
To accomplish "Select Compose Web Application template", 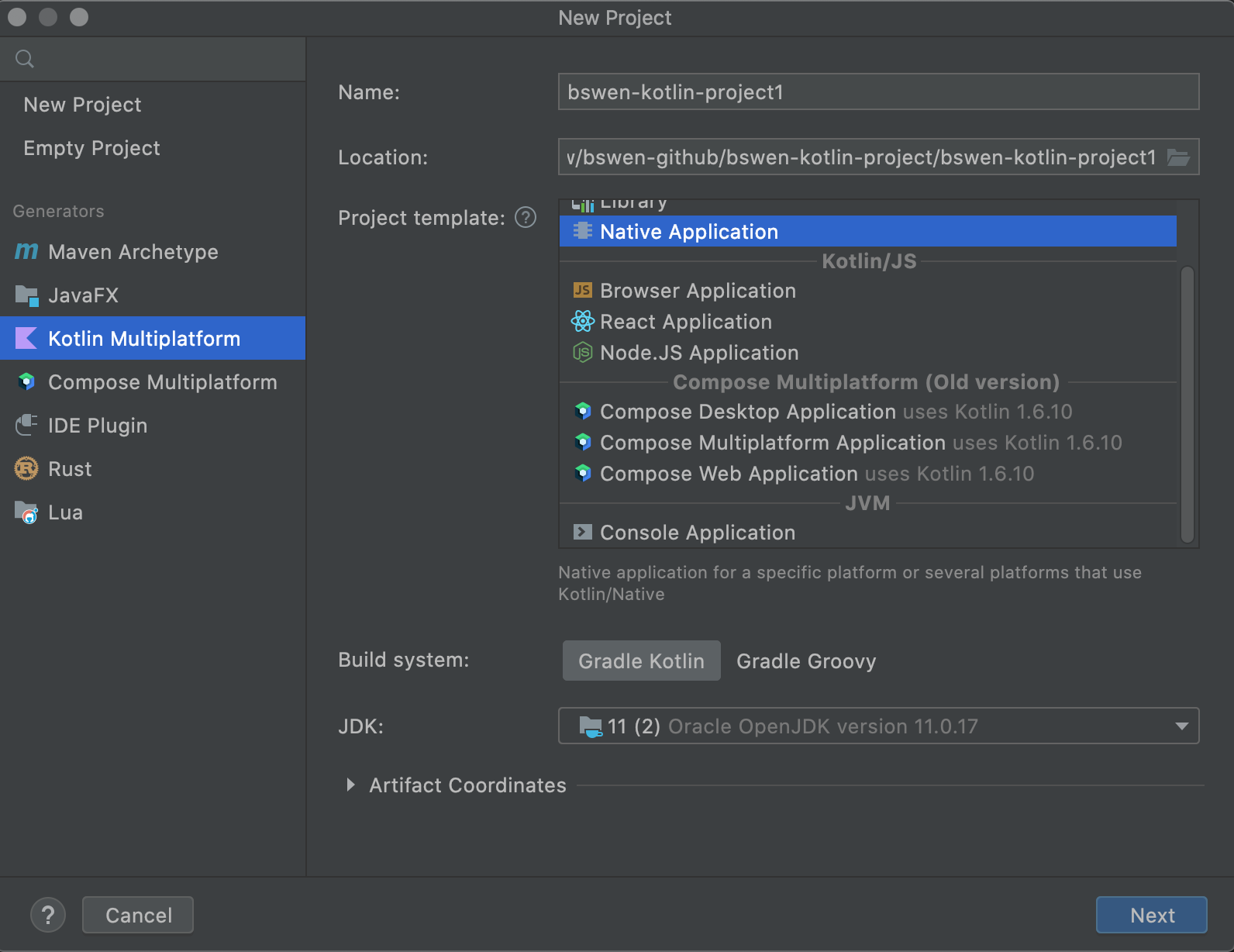I will pyautogui.click(x=868, y=473).
